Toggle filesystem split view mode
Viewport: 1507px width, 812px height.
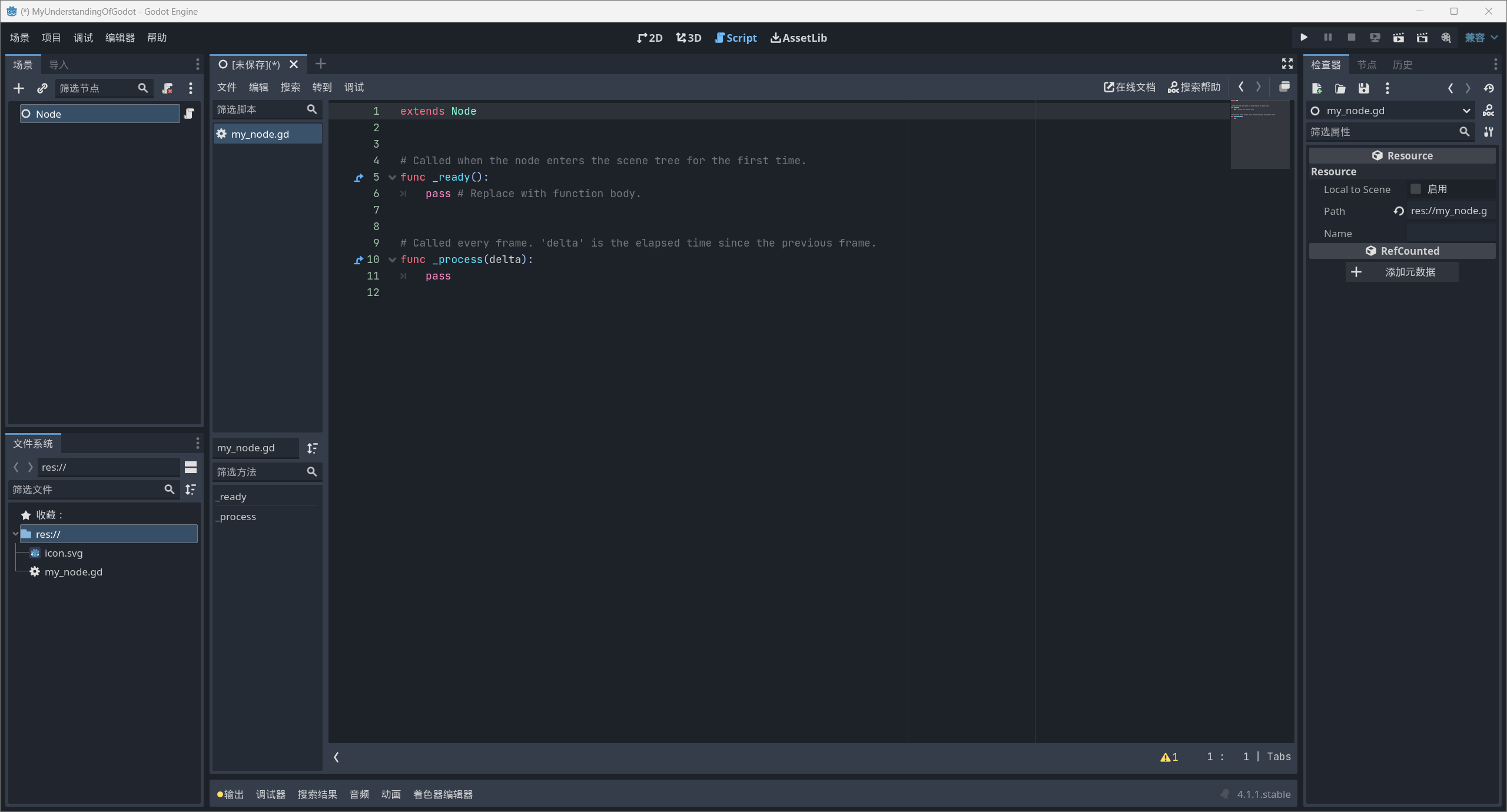pyautogui.click(x=191, y=467)
